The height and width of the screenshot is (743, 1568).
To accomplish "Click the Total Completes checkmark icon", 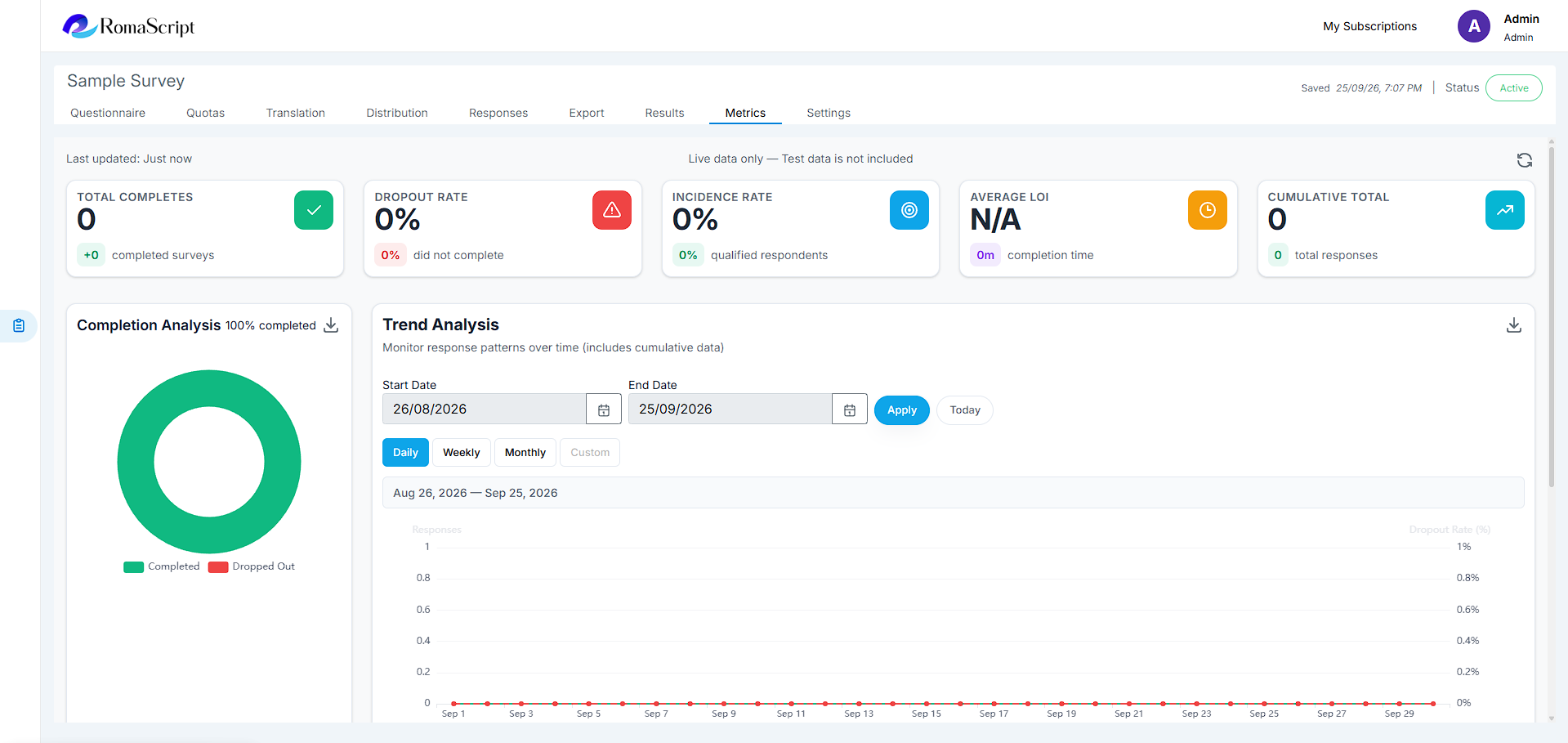I will [x=314, y=210].
